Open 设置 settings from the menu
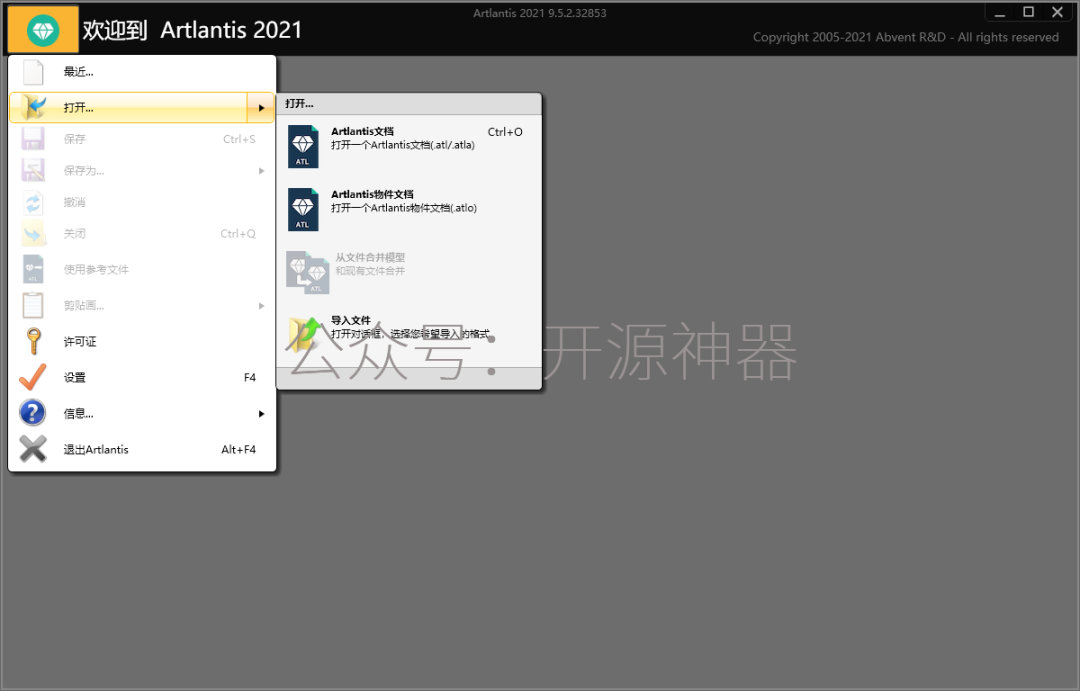 142,377
